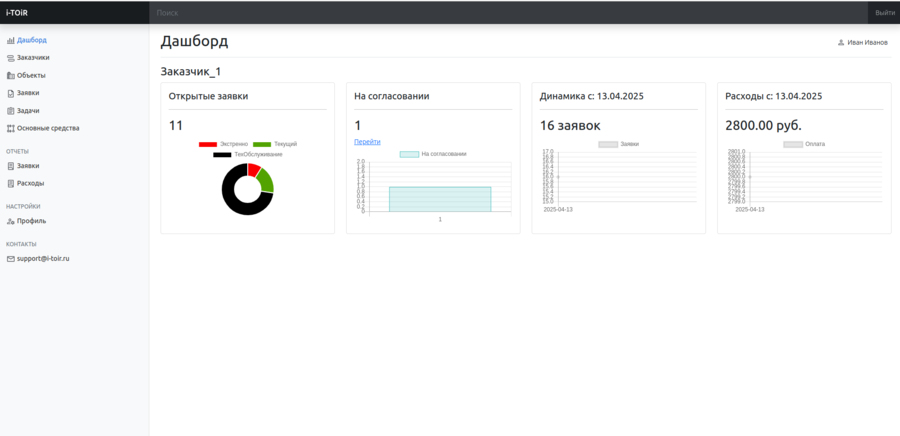Screen dimensions: 900x436
Task: Click the Заявки chart data point
Action: 558,177
